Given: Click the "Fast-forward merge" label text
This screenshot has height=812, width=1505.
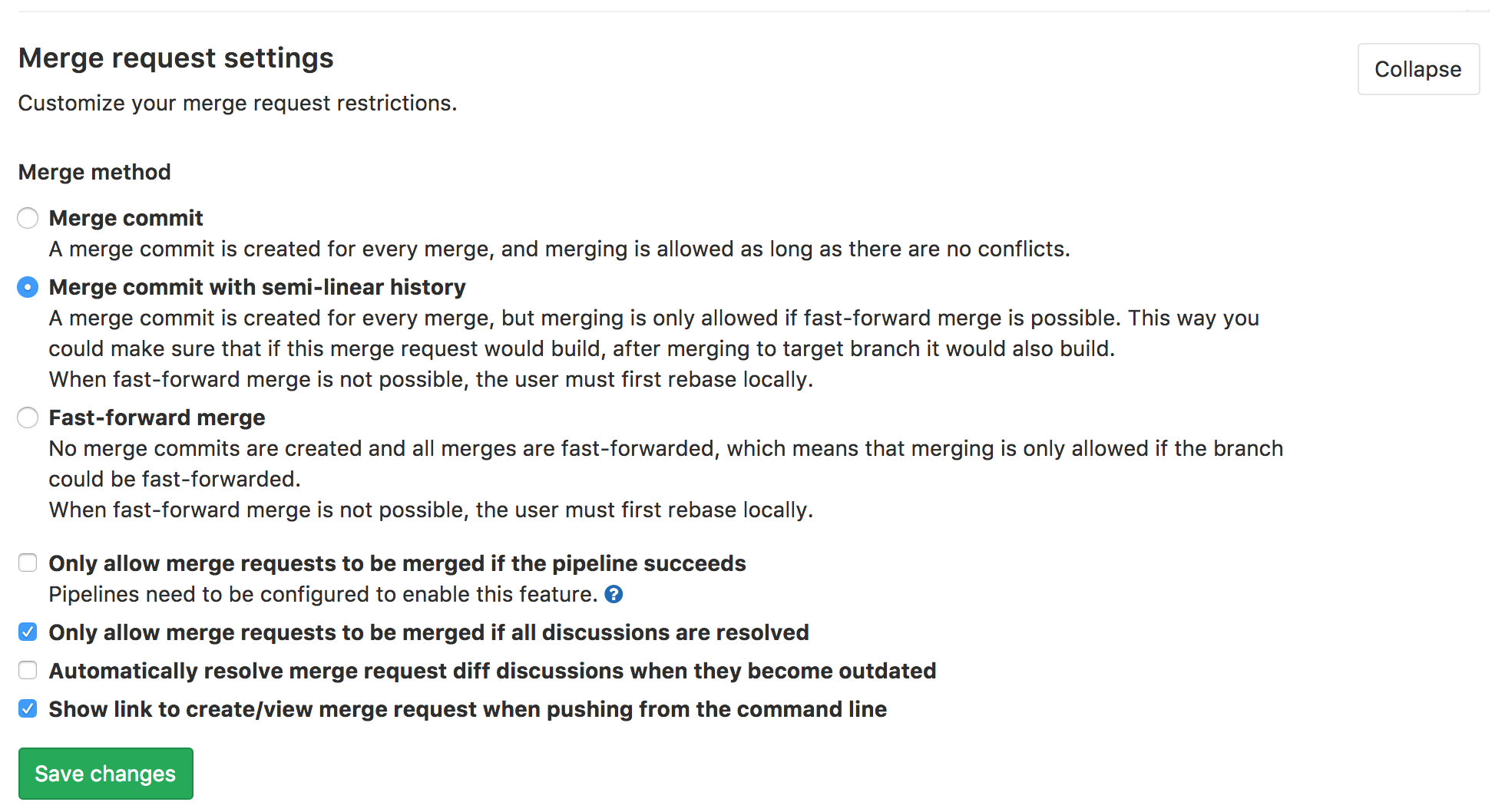Looking at the screenshot, I should pos(157,418).
